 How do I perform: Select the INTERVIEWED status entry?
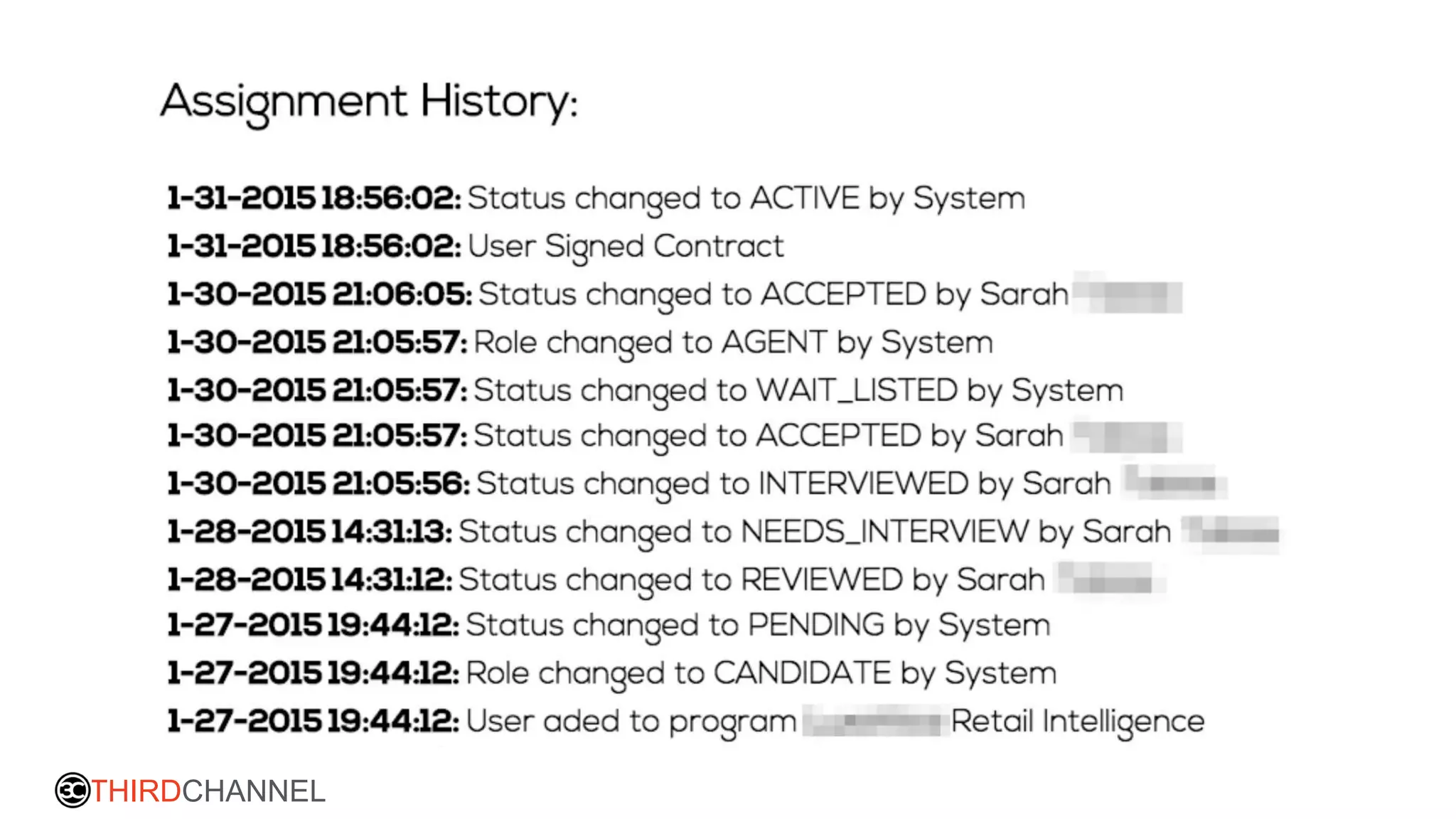793,484
